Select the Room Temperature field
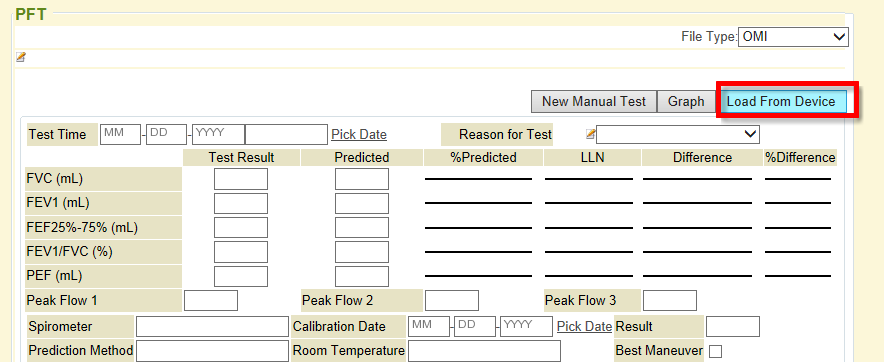The width and height of the screenshot is (884, 362). 484,351
